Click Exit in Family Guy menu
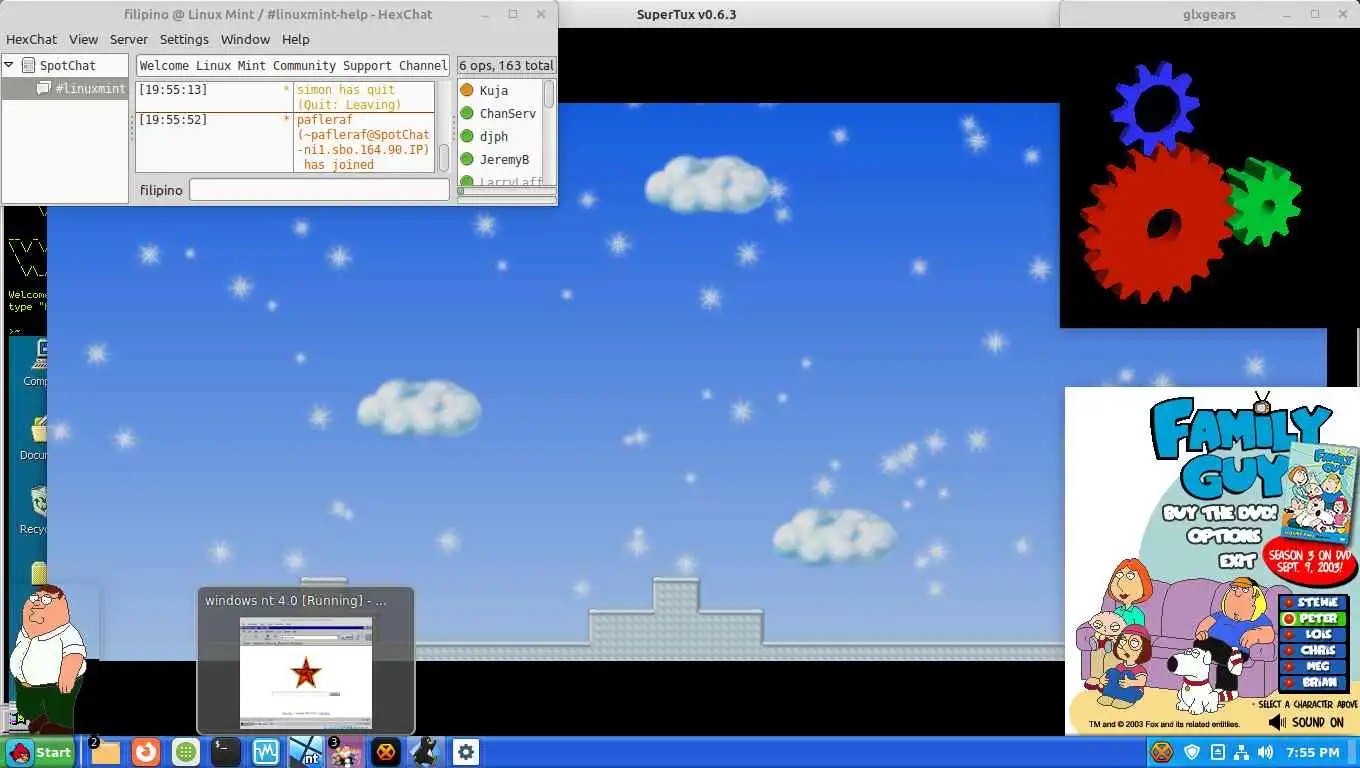Screen dimensions: 1360x768 click(1237, 561)
